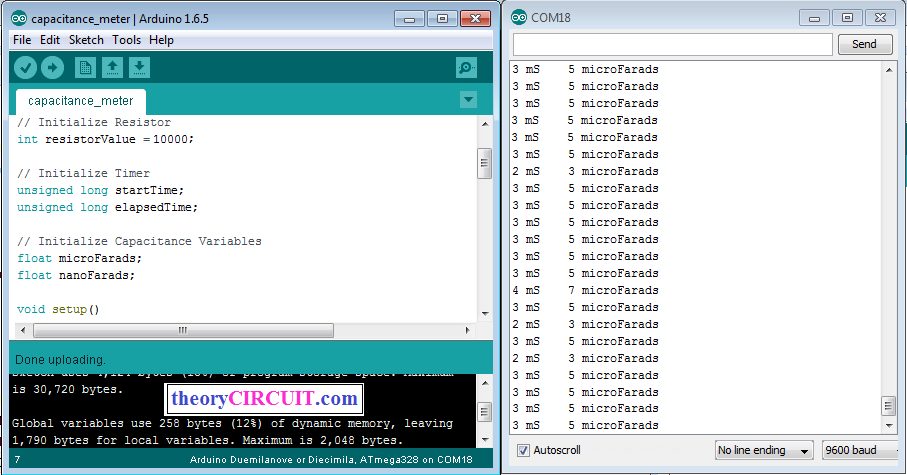This screenshot has width=907, height=475.
Task: Click the 'int resistorValue =10000;' line
Action: pos(105,139)
